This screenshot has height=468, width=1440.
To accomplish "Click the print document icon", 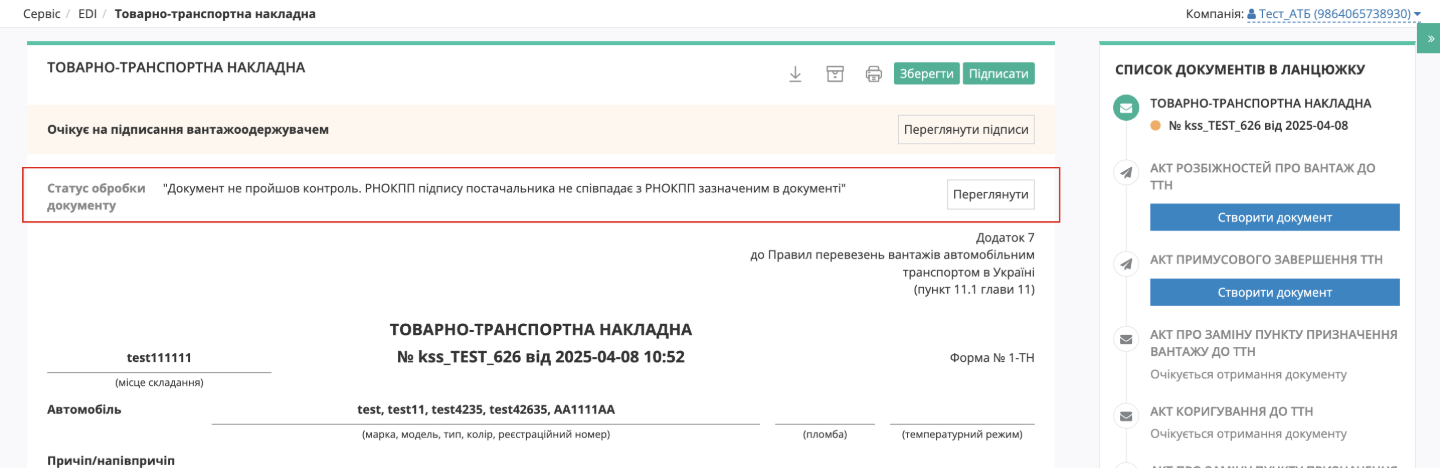I will [874, 74].
